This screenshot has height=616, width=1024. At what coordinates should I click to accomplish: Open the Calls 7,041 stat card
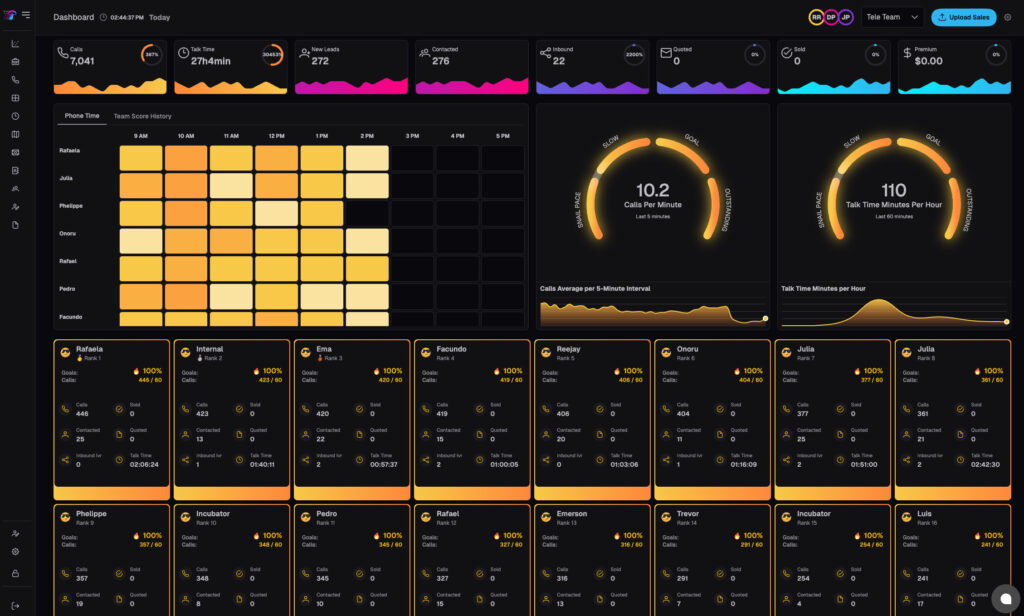click(109, 67)
